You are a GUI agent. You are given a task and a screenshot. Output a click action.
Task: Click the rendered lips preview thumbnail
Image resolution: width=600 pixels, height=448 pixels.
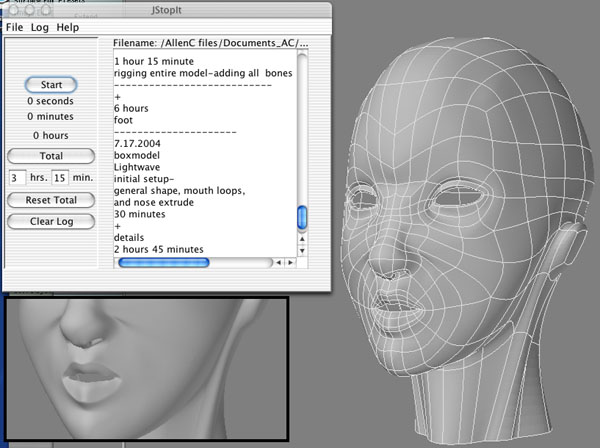147,370
